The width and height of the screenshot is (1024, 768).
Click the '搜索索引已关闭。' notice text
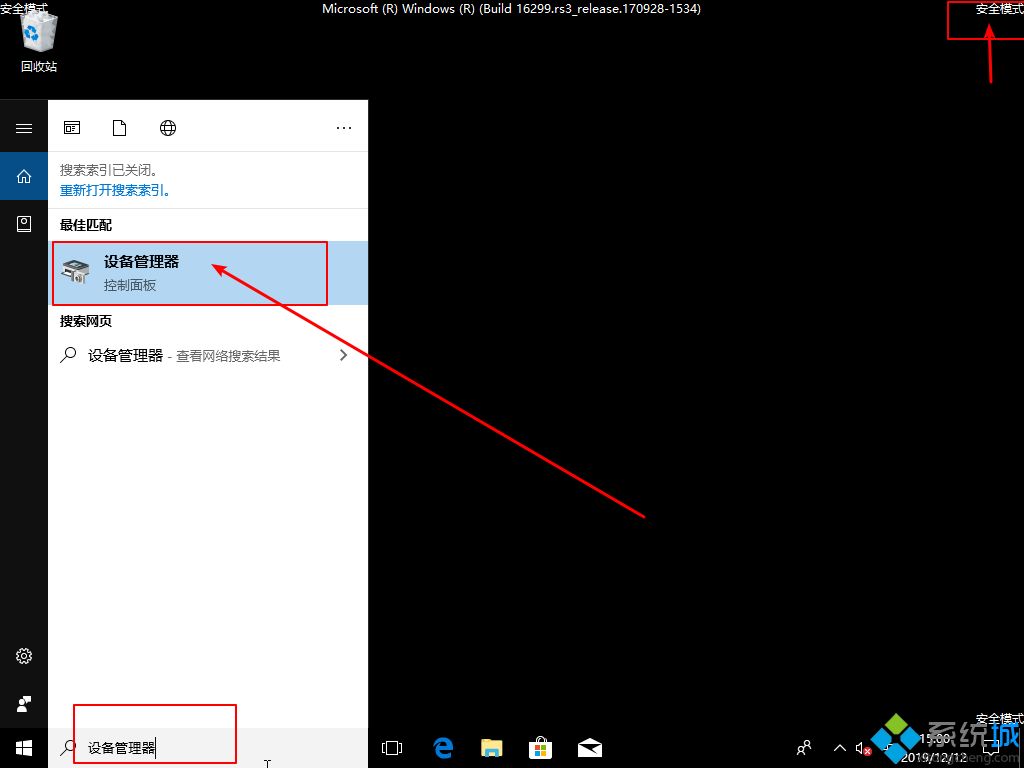109,170
